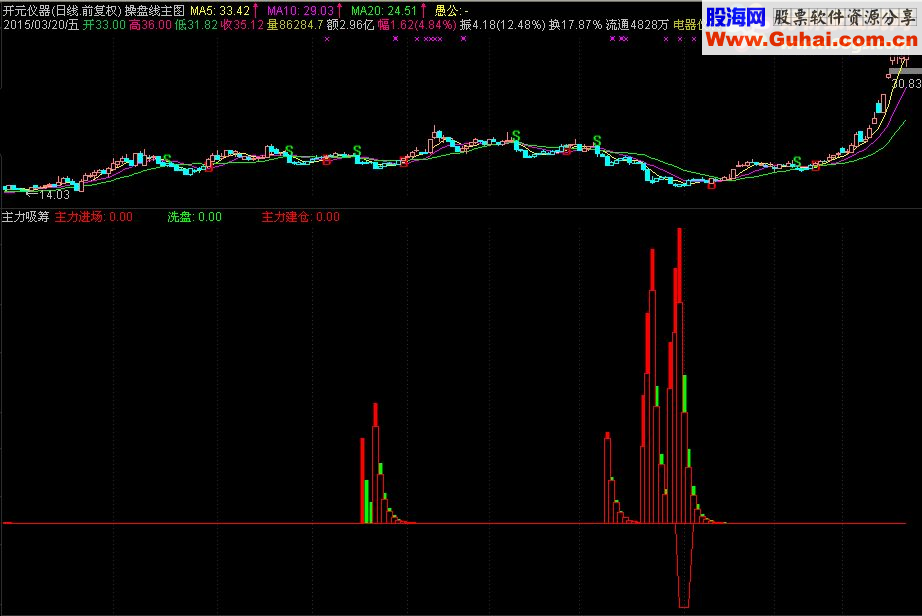
Task: Click the 股票软件资源分享 banner text
Action: click(844, 17)
